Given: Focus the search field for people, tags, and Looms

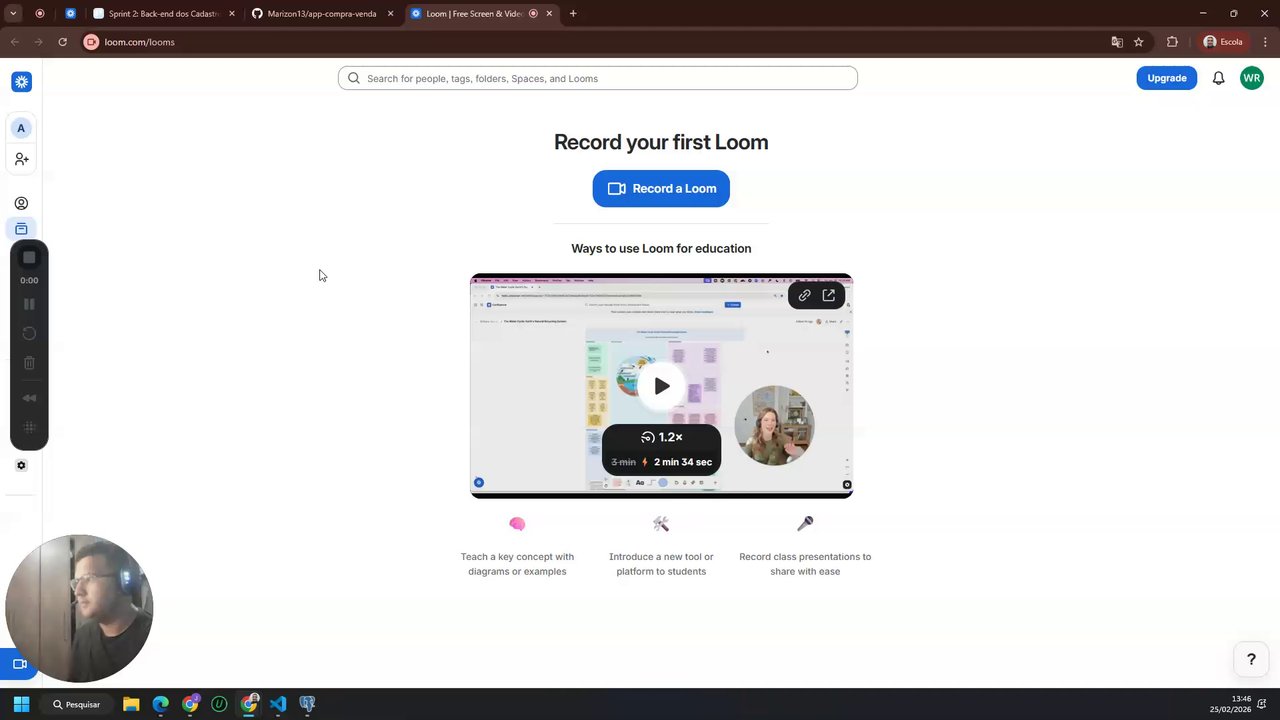Looking at the screenshot, I should [x=598, y=78].
